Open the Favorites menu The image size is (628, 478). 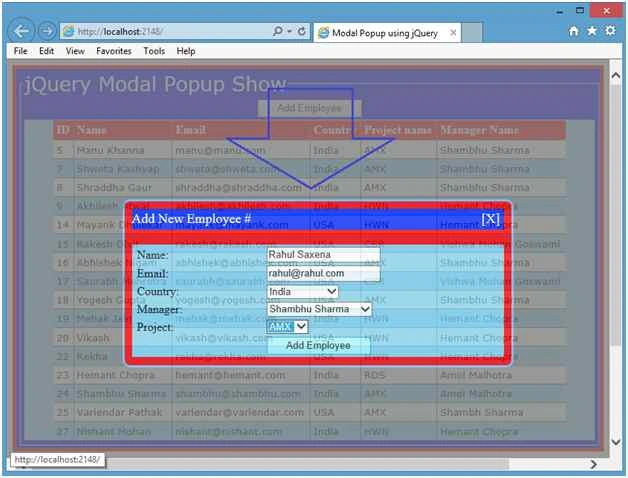114,51
